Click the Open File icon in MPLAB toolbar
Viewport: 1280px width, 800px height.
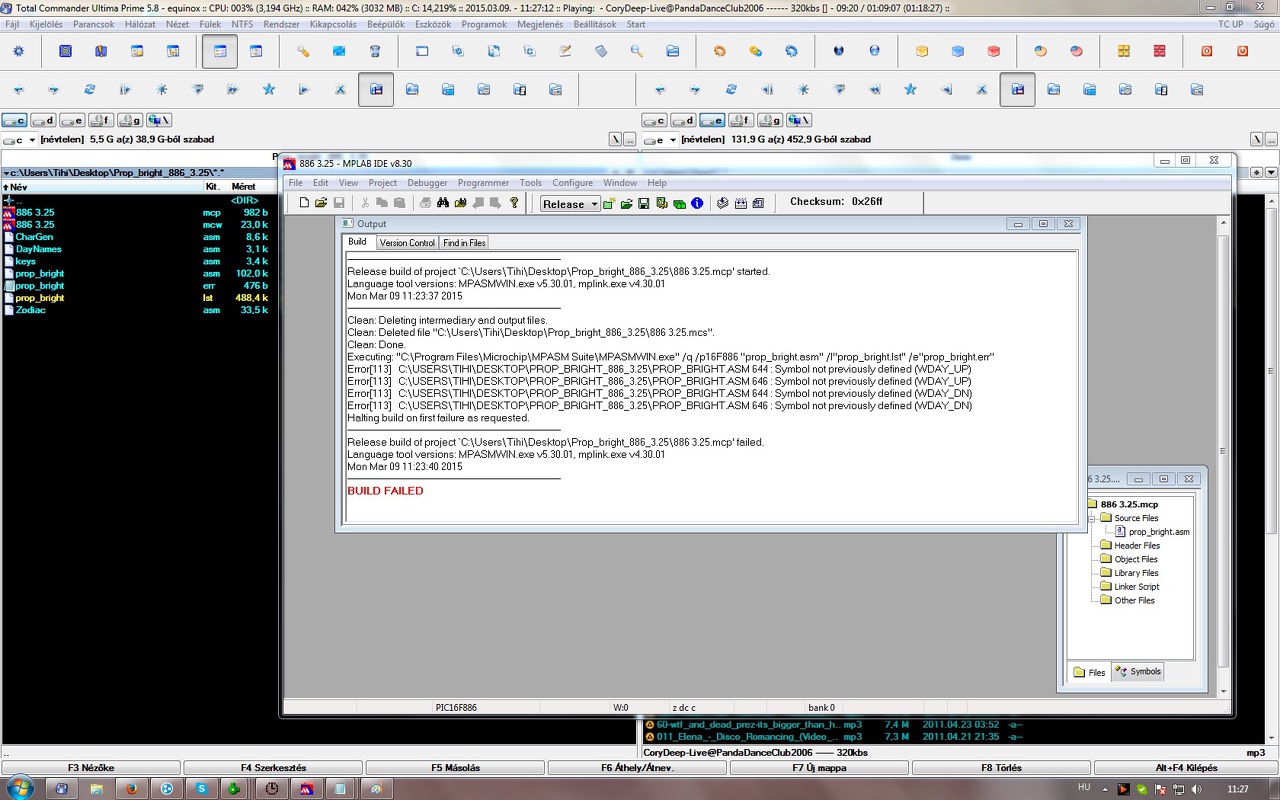[x=321, y=203]
